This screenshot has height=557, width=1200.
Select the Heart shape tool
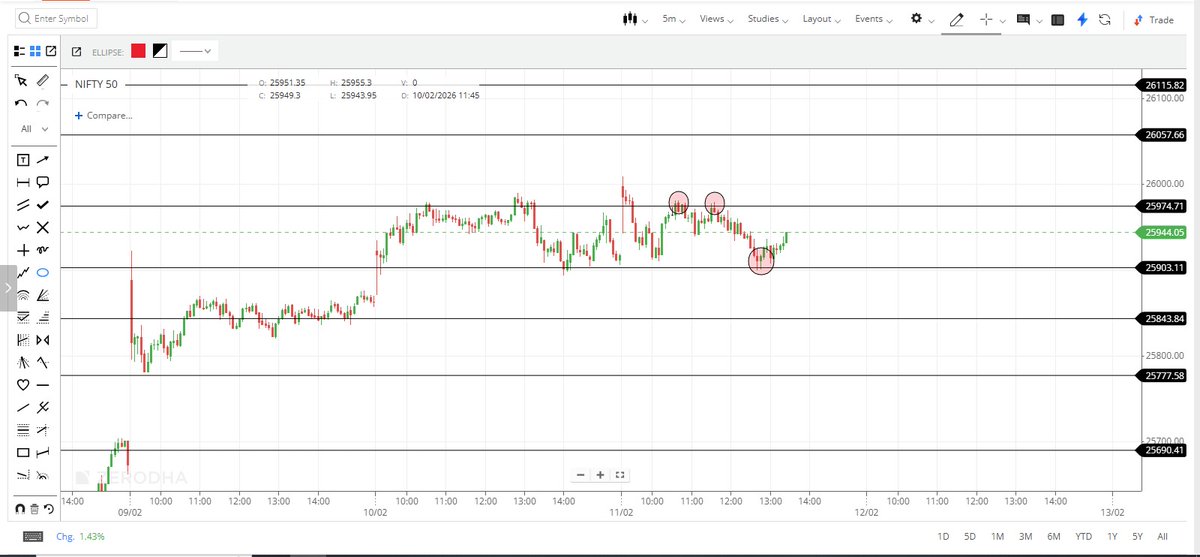tap(24, 385)
